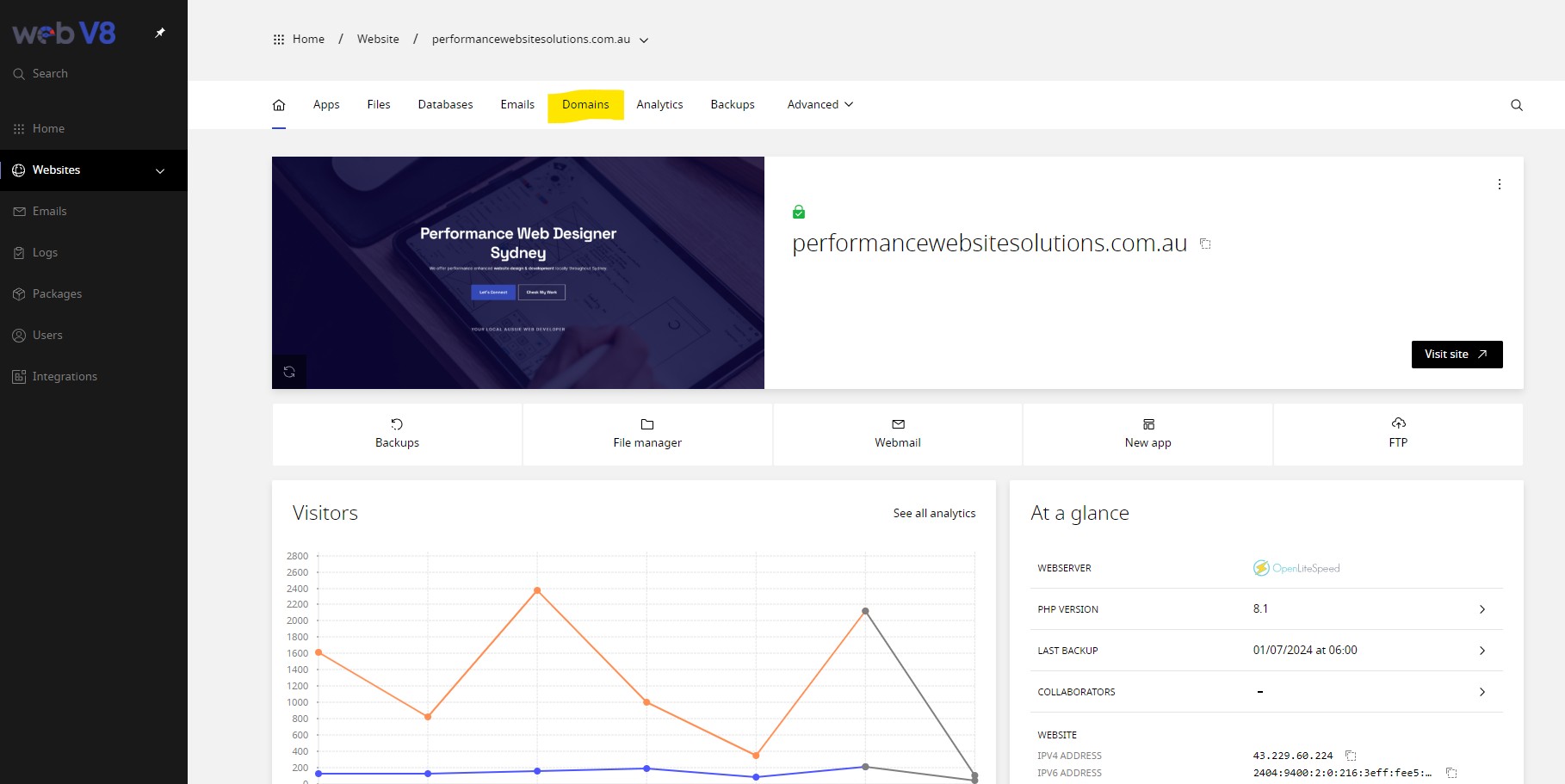Viewport: 1565px width, 784px height.
Task: Click the green SSL padlock icon
Action: (799, 212)
